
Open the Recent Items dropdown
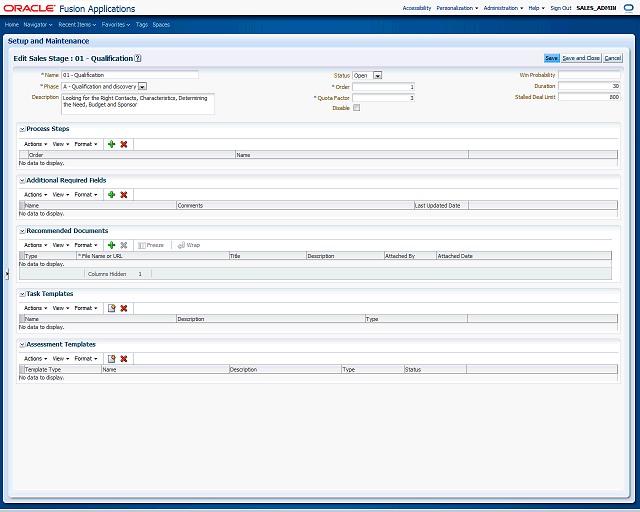coord(77,25)
